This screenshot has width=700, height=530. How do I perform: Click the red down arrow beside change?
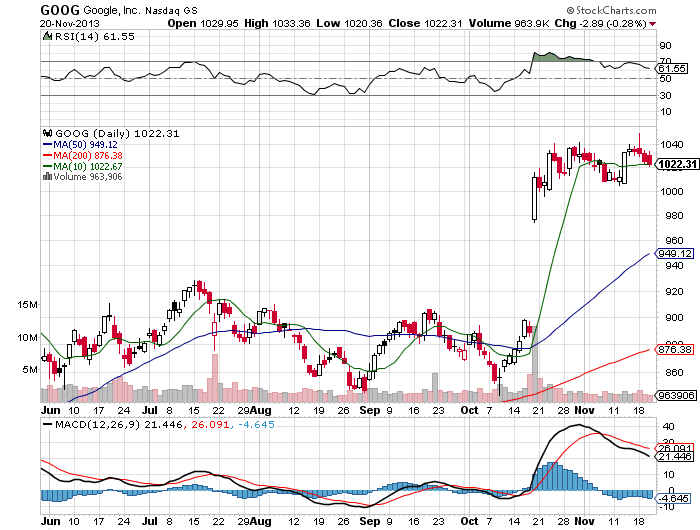pyautogui.click(x=653, y=24)
